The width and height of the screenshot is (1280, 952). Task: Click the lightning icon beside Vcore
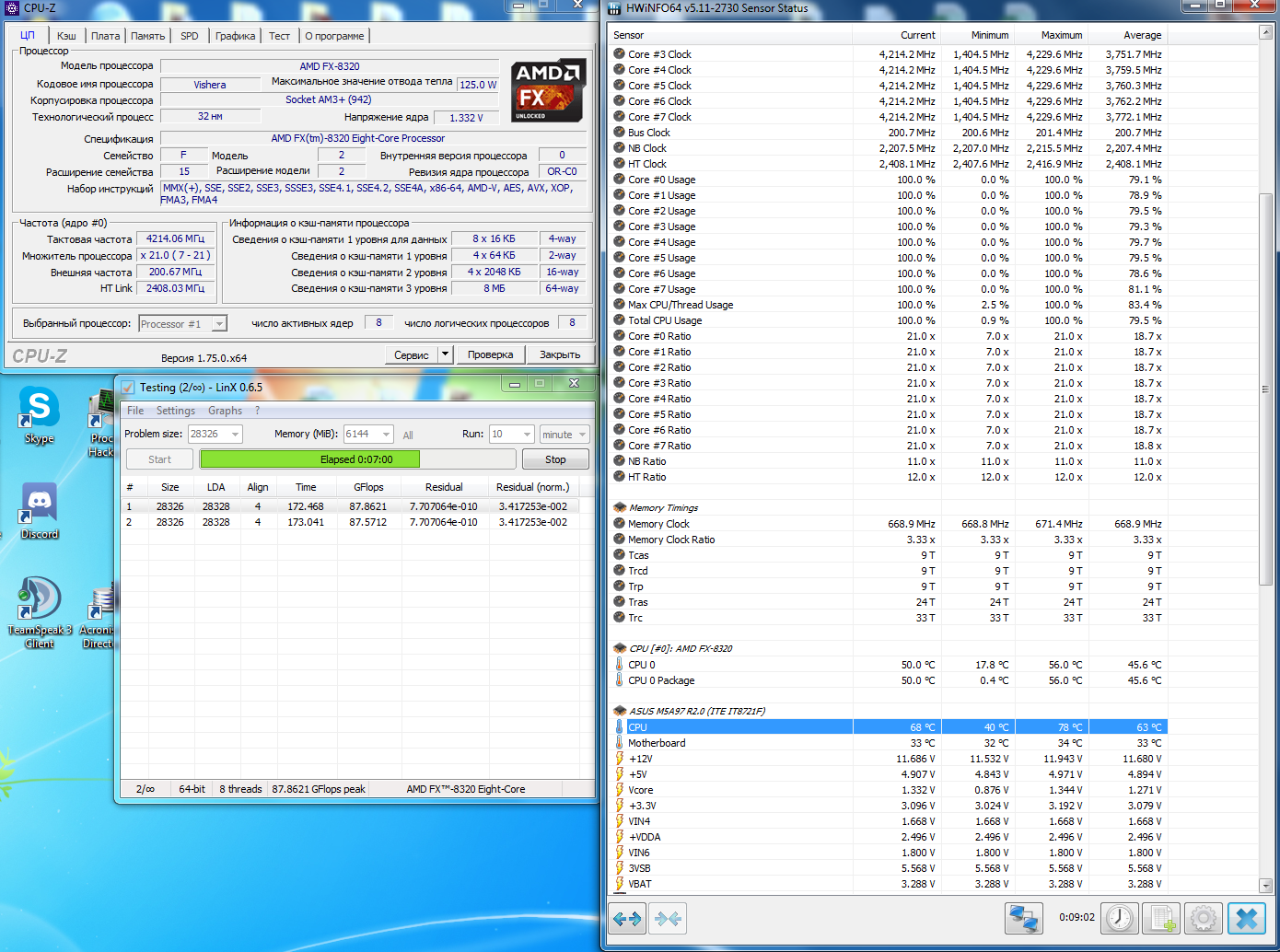[x=620, y=790]
